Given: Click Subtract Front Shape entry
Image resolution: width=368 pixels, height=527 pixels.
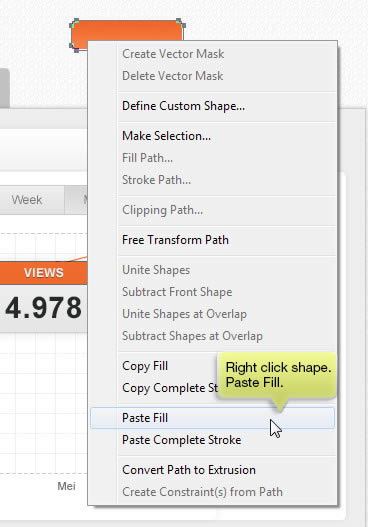Looking at the screenshot, I should tap(212, 292).
